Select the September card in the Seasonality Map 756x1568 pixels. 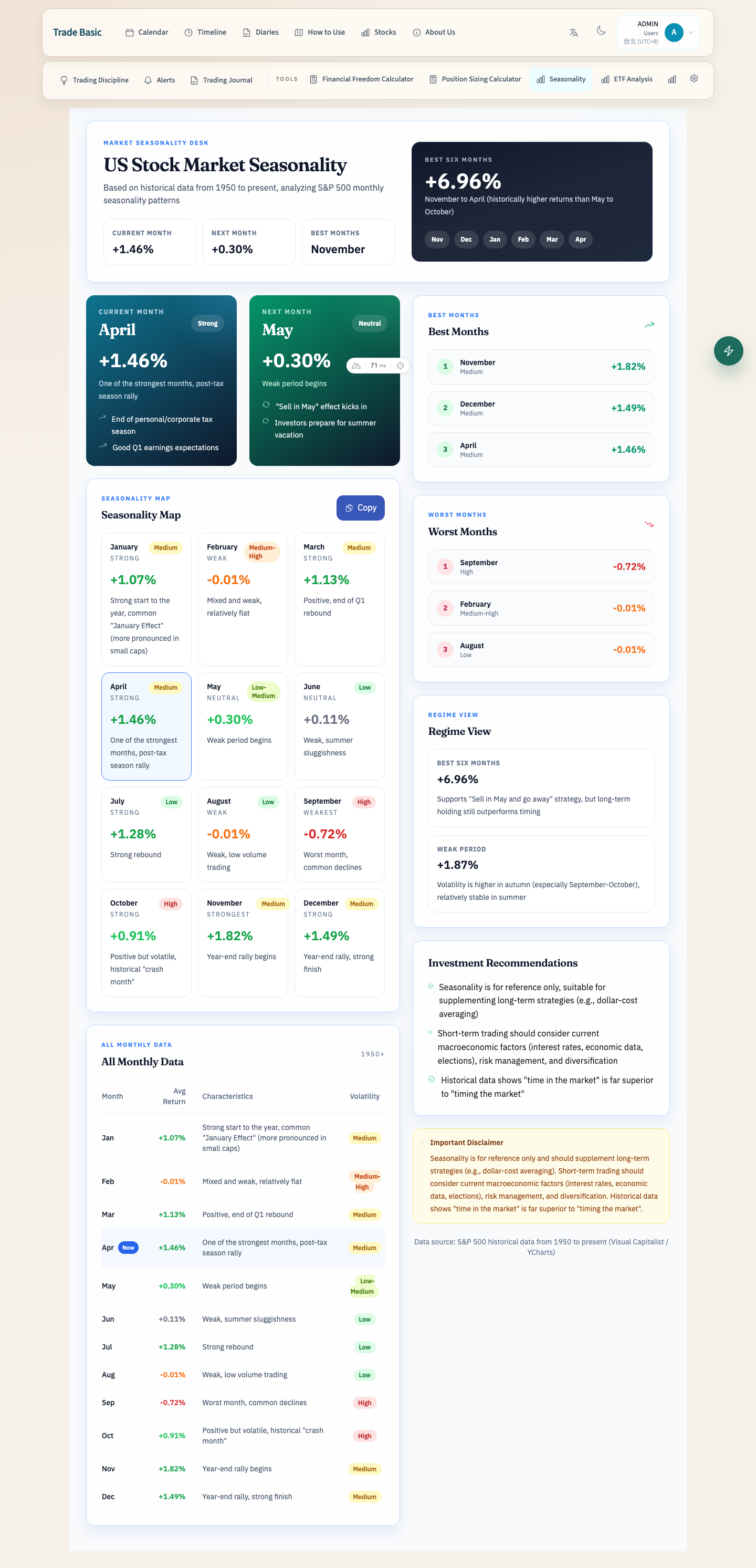(339, 834)
